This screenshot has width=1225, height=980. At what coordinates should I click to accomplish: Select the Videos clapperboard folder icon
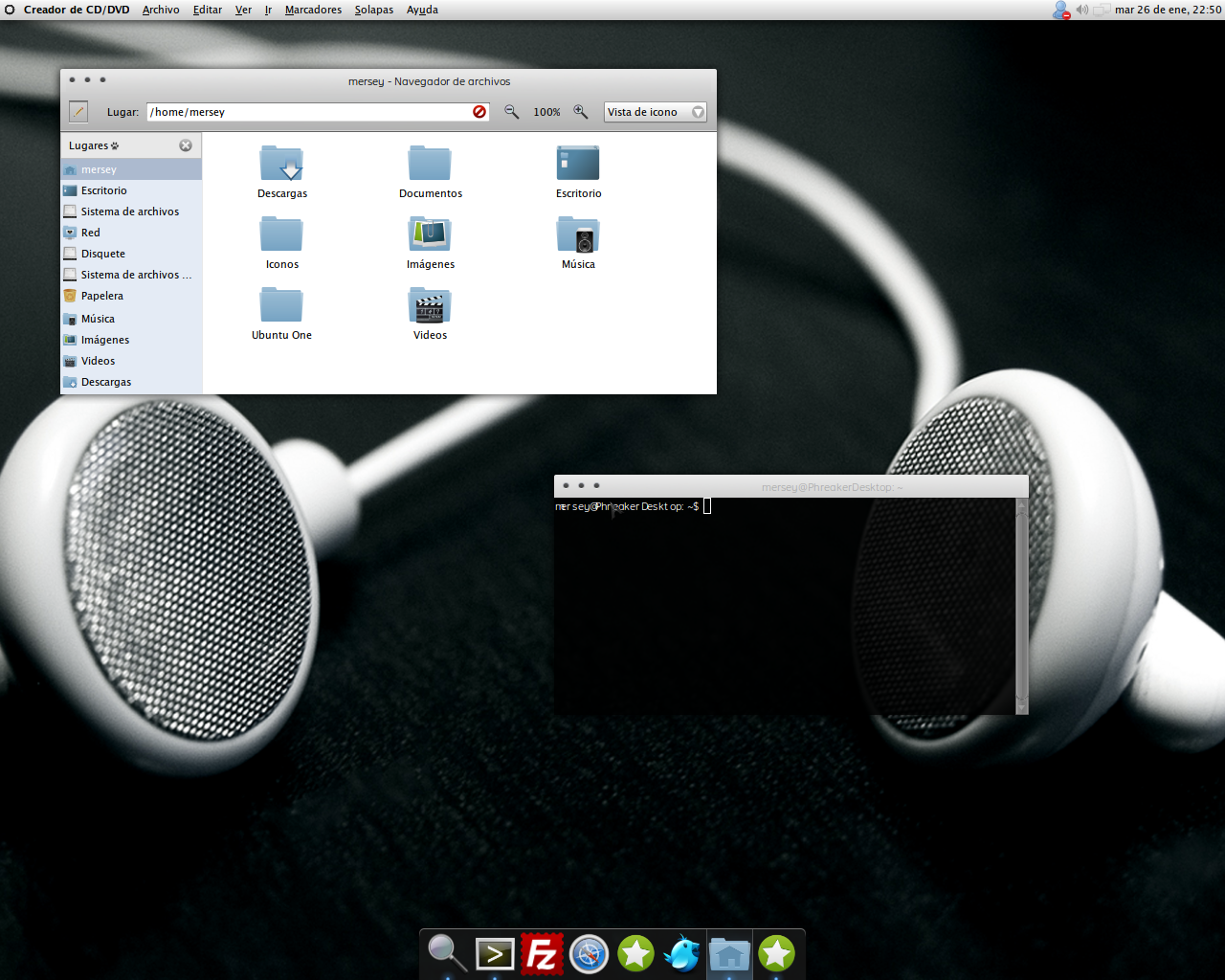coord(430,306)
